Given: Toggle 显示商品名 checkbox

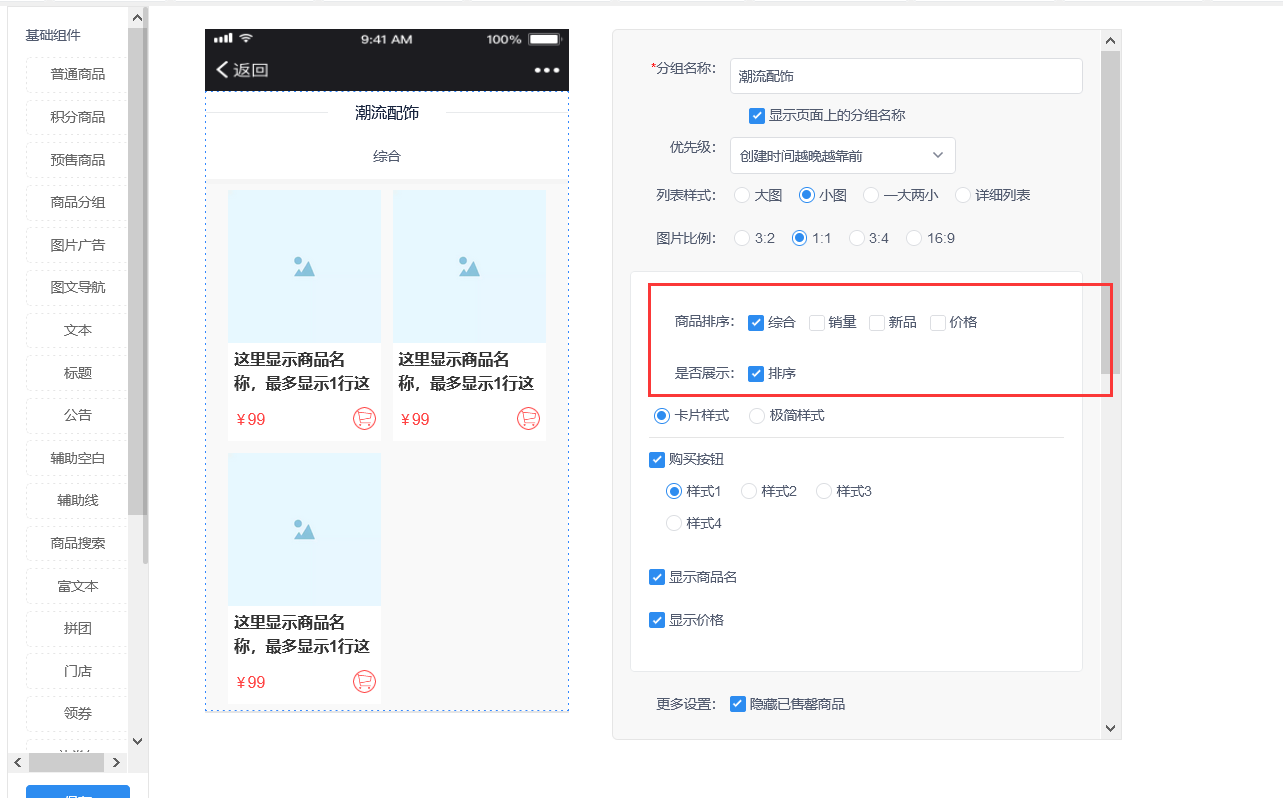Looking at the screenshot, I should click(657, 577).
